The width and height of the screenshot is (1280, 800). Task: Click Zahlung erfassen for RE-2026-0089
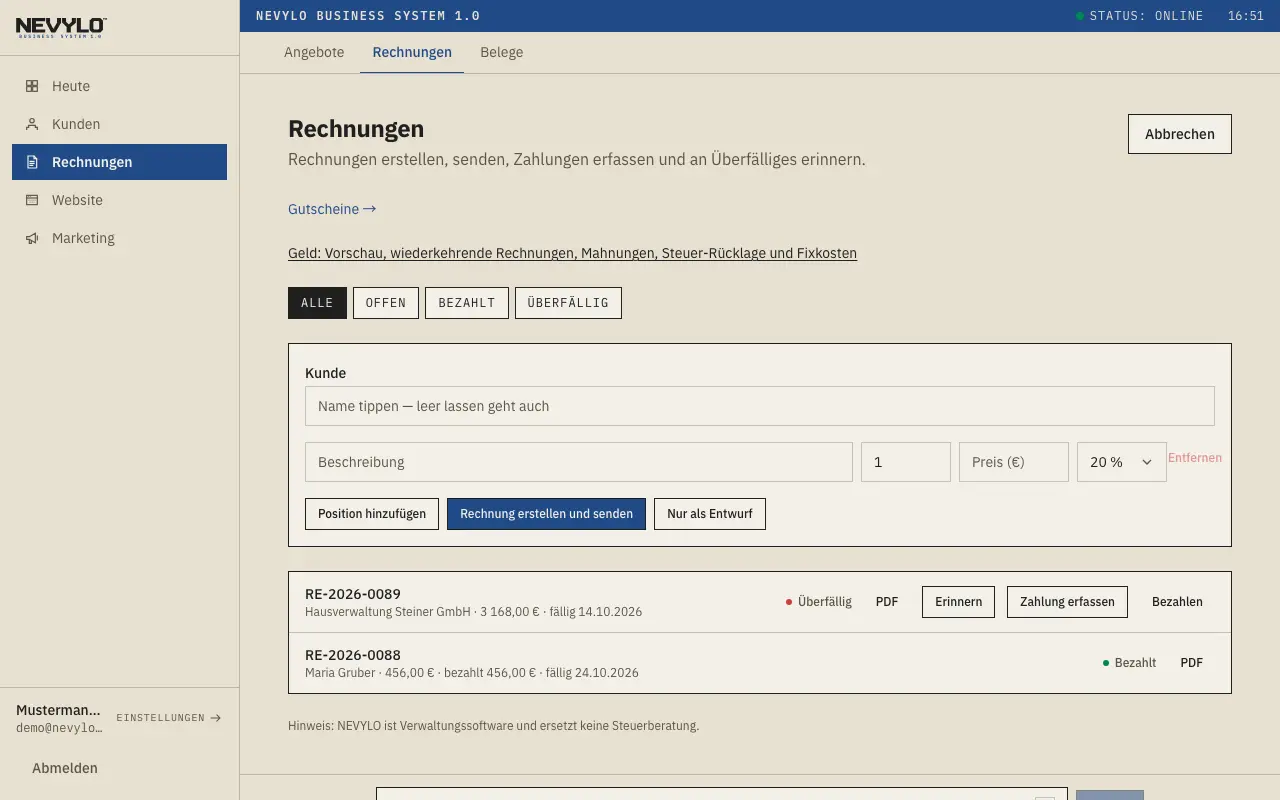point(1067,602)
